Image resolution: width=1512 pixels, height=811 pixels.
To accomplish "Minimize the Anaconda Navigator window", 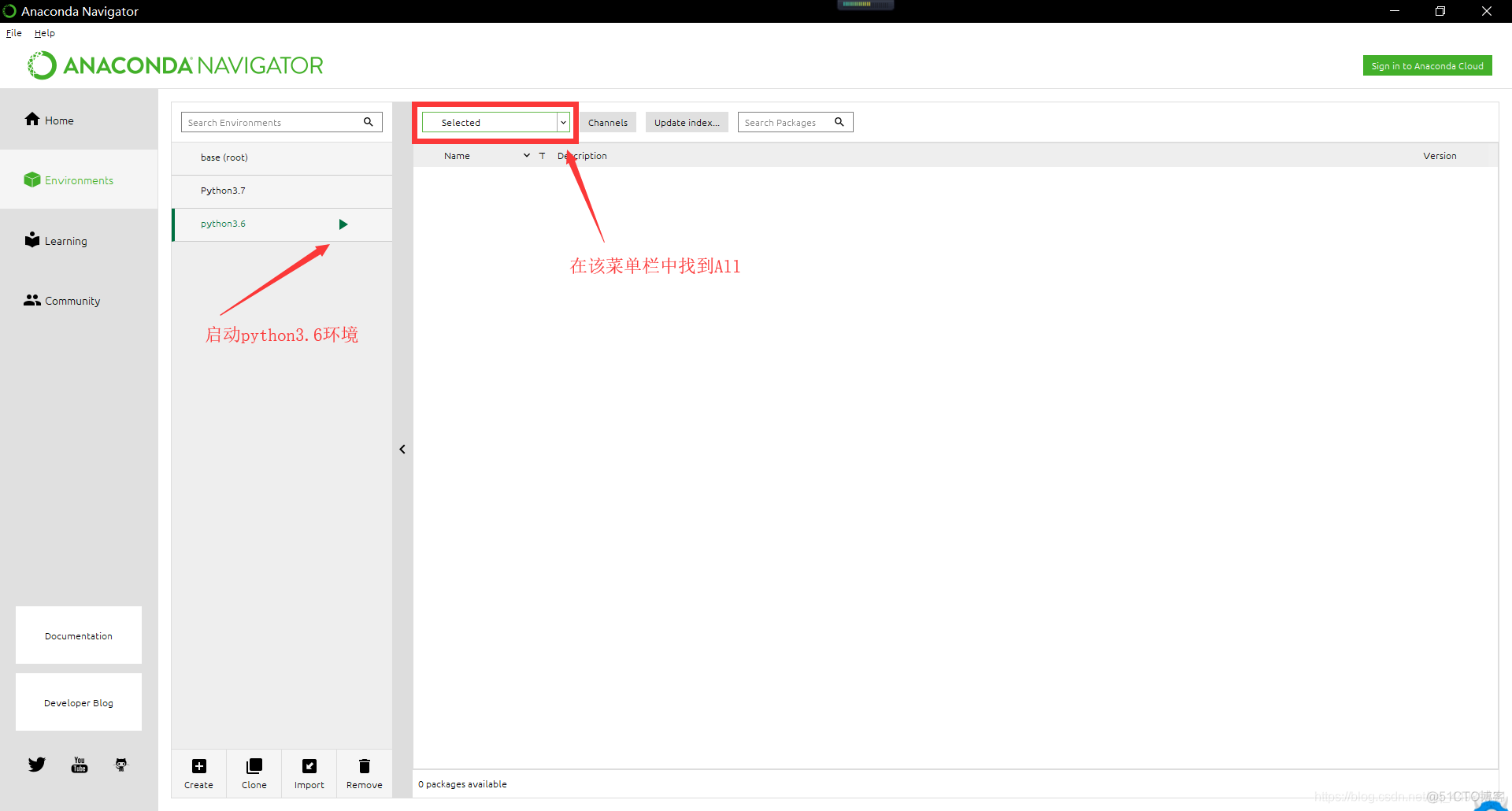I will click(1394, 11).
